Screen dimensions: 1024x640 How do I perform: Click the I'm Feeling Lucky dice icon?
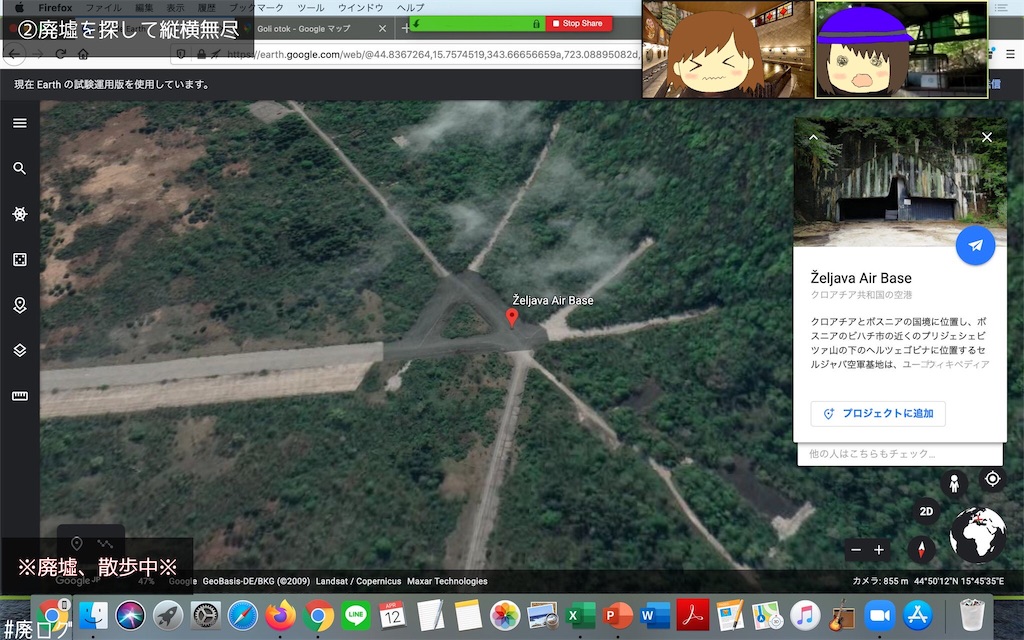[x=20, y=260]
